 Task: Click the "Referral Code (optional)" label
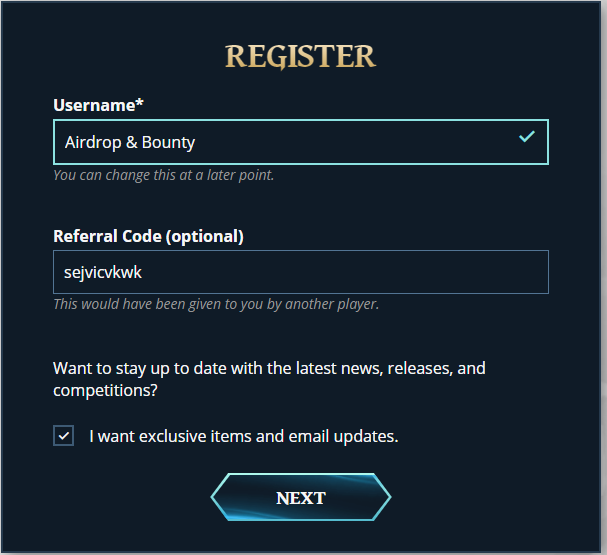(x=148, y=236)
